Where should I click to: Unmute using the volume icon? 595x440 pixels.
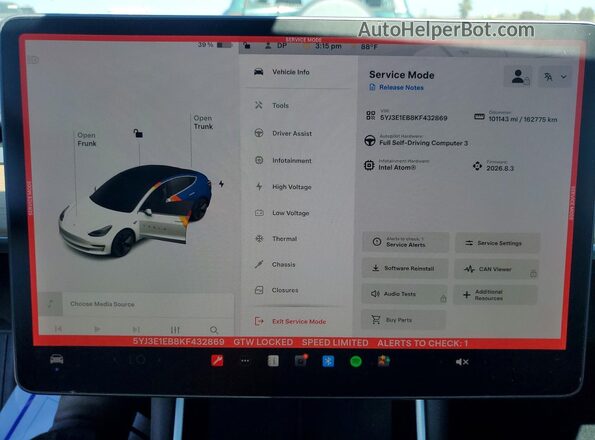tap(462, 362)
